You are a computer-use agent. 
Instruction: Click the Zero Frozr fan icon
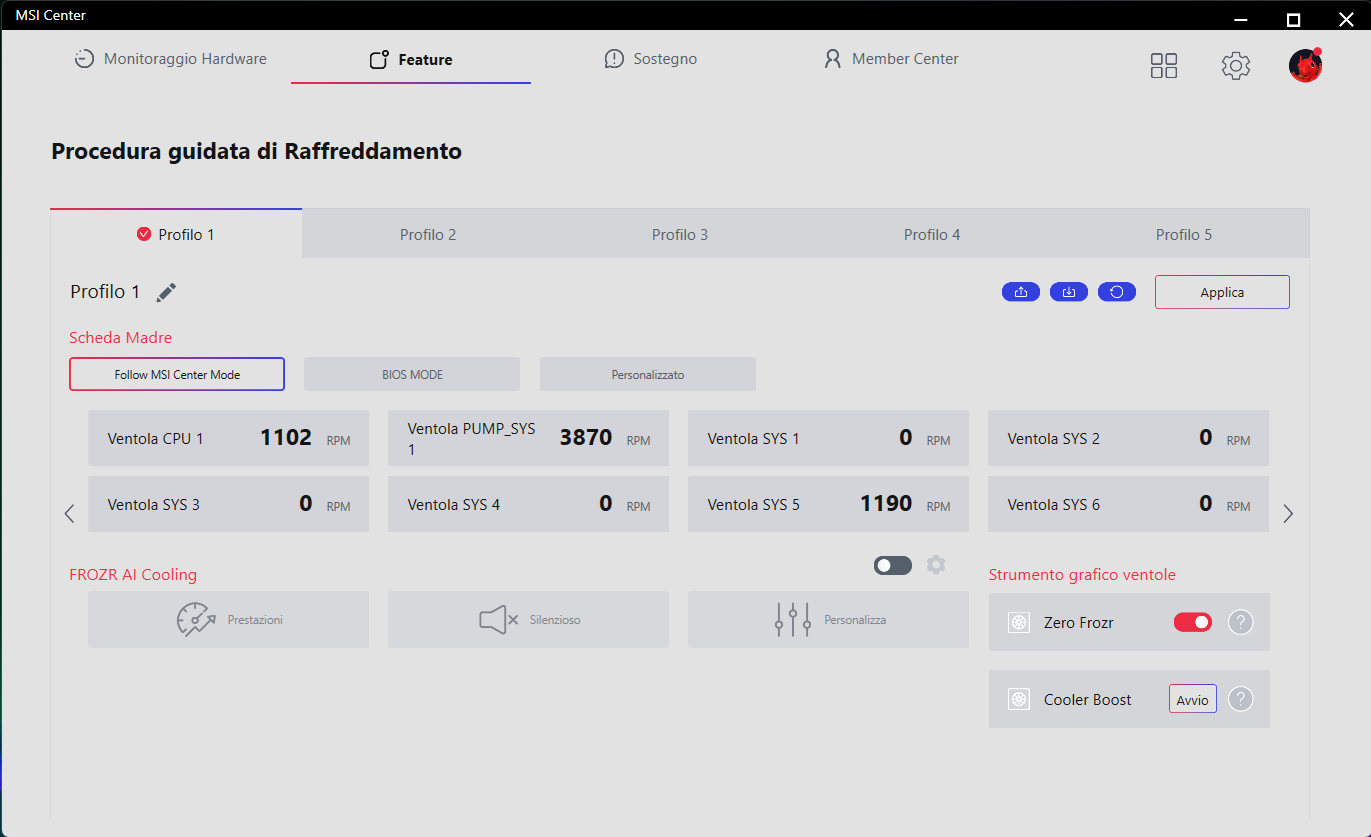click(1019, 623)
